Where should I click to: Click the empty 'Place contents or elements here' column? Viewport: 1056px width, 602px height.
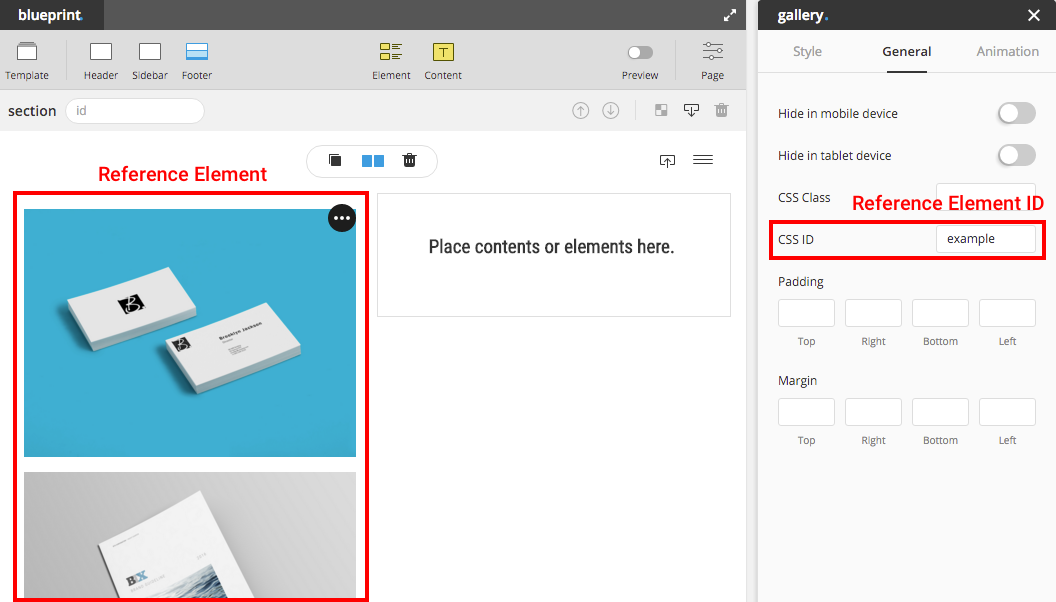(554, 255)
